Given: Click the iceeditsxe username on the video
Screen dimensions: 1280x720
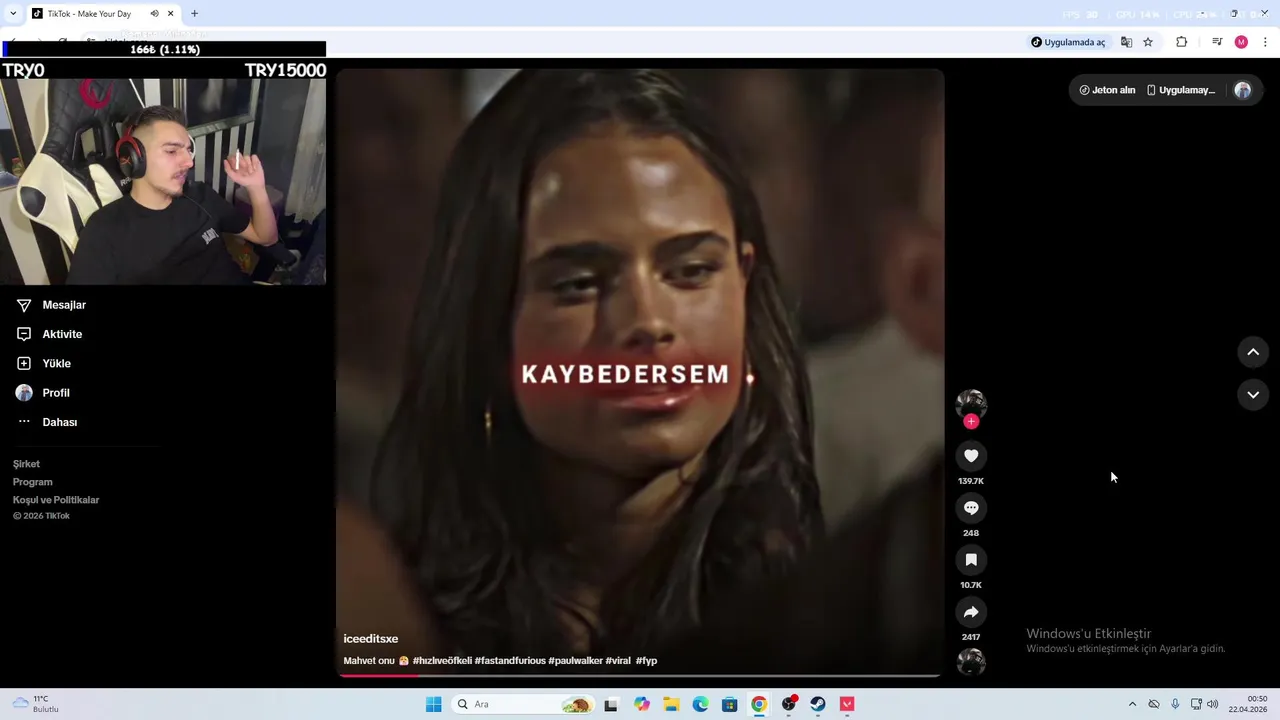Looking at the screenshot, I should 371,639.
